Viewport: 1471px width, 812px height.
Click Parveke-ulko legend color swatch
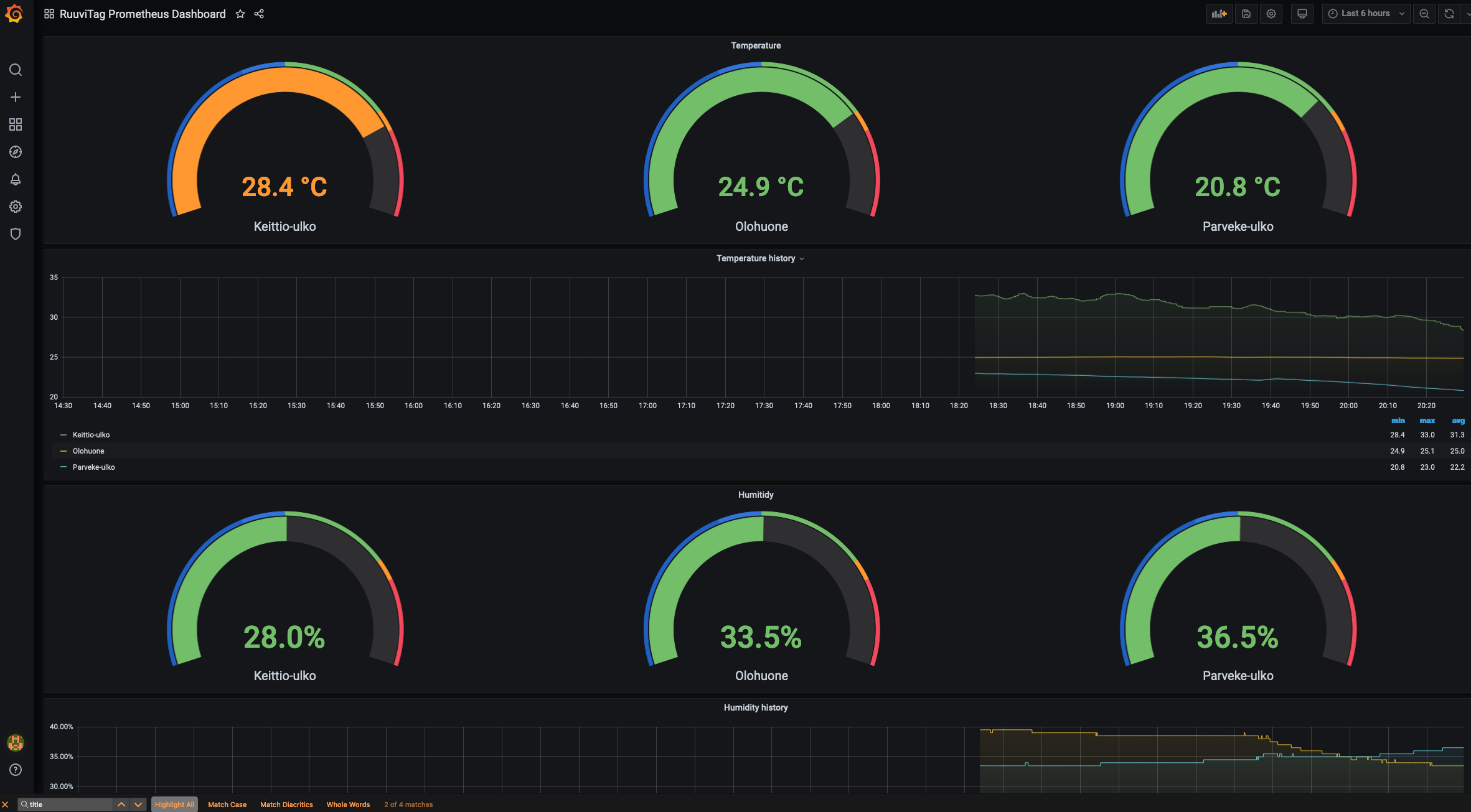point(63,467)
